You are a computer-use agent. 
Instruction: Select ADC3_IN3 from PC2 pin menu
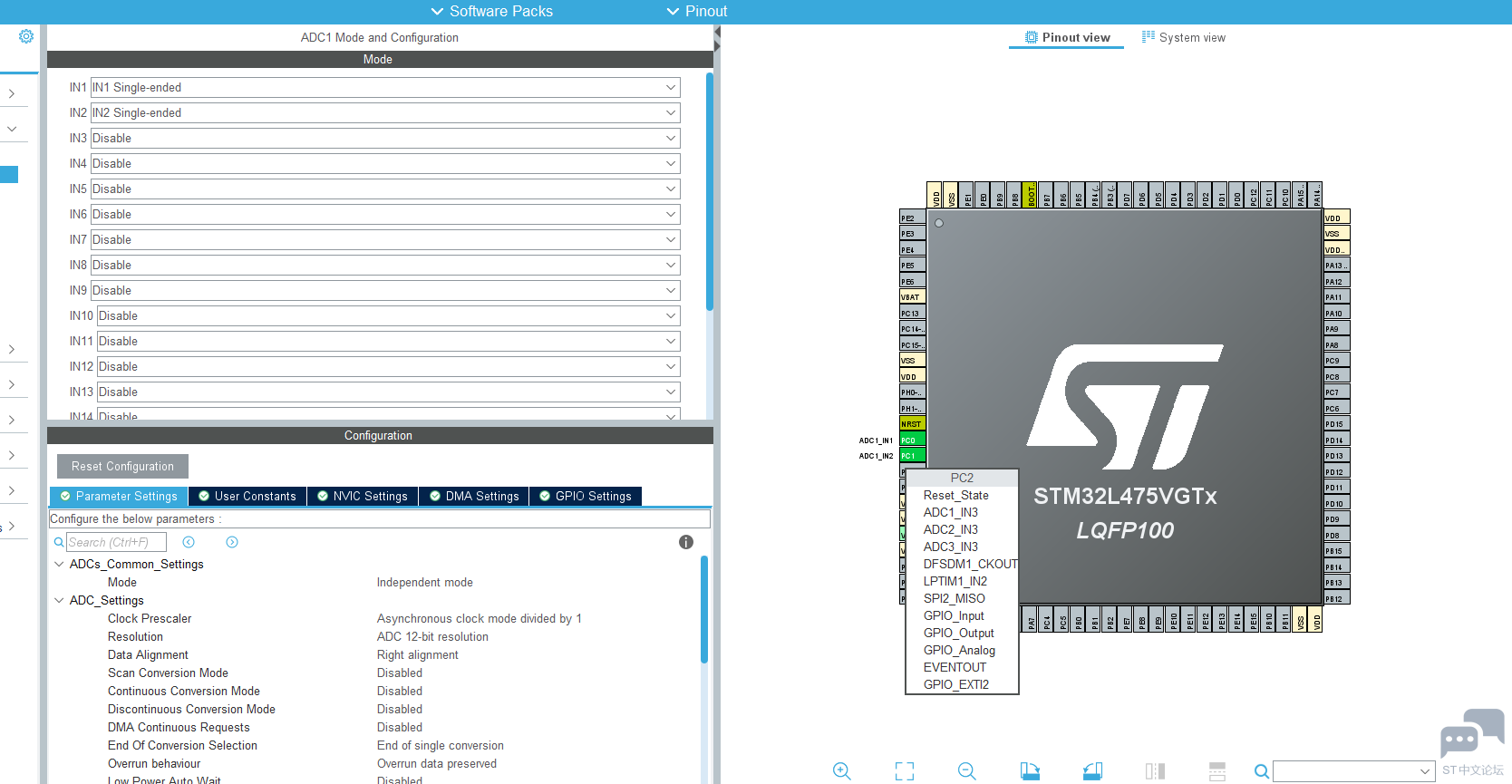tap(951, 547)
